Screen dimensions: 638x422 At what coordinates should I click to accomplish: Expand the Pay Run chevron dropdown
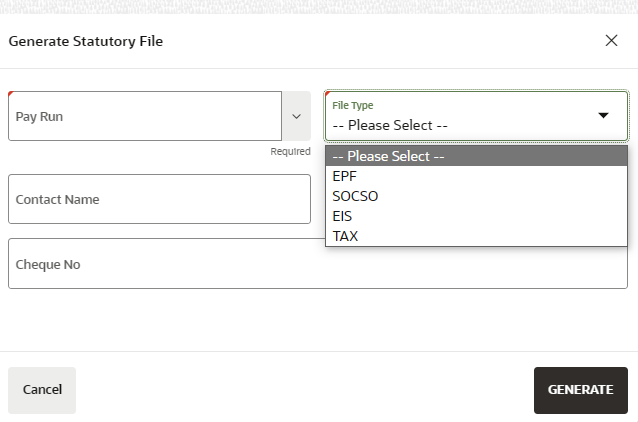click(x=296, y=116)
